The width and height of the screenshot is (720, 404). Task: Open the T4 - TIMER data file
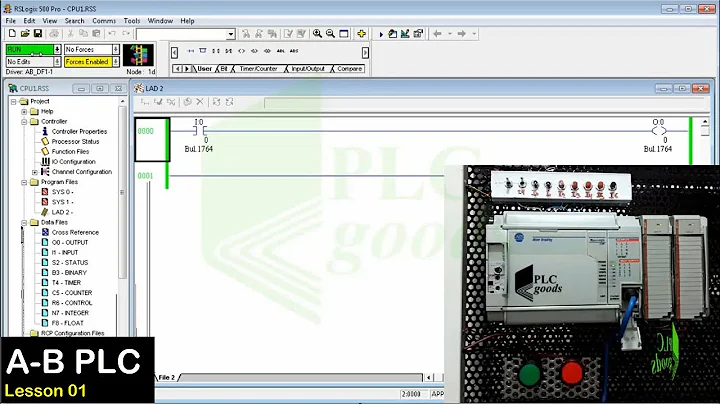(66, 283)
